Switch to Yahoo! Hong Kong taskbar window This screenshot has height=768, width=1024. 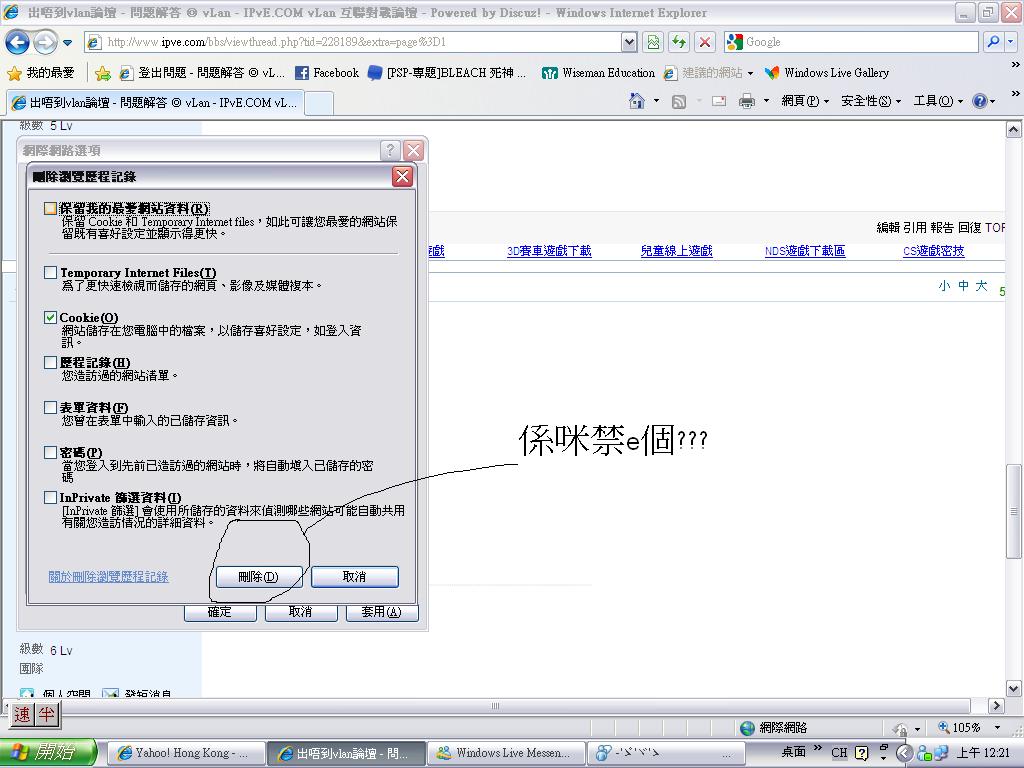click(185, 753)
